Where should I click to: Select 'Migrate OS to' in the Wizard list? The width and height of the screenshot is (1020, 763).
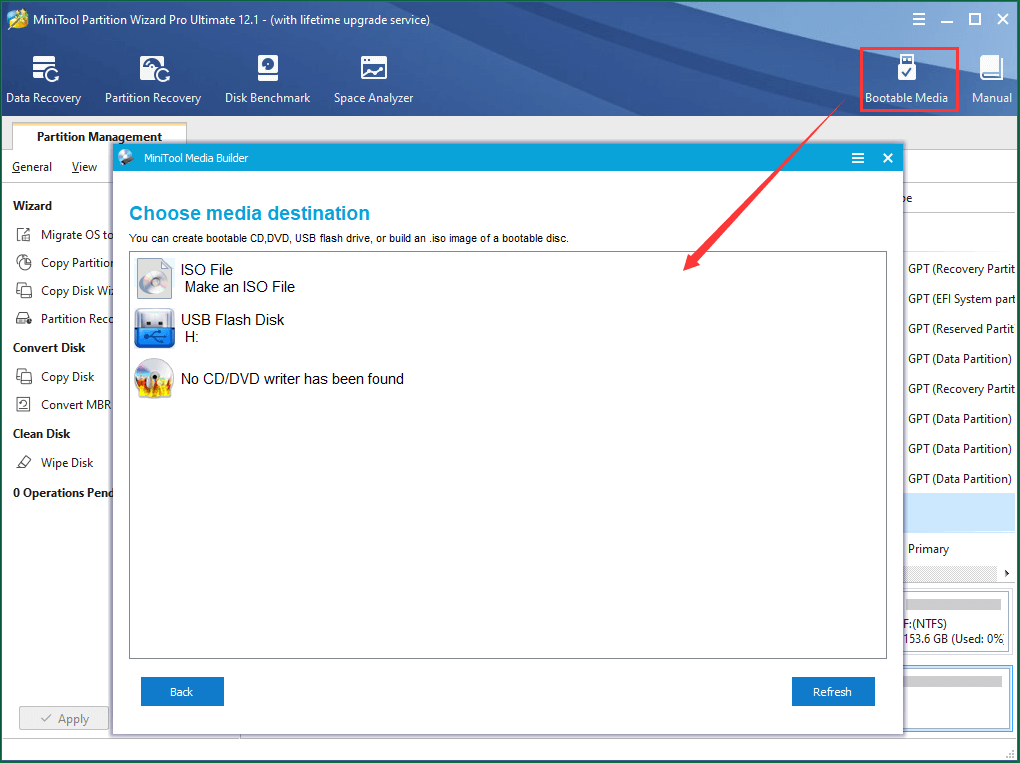pyautogui.click(x=77, y=235)
